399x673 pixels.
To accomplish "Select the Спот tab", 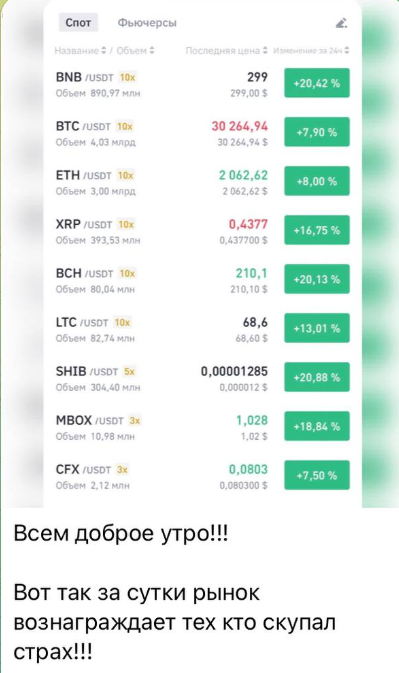I will point(78,23).
